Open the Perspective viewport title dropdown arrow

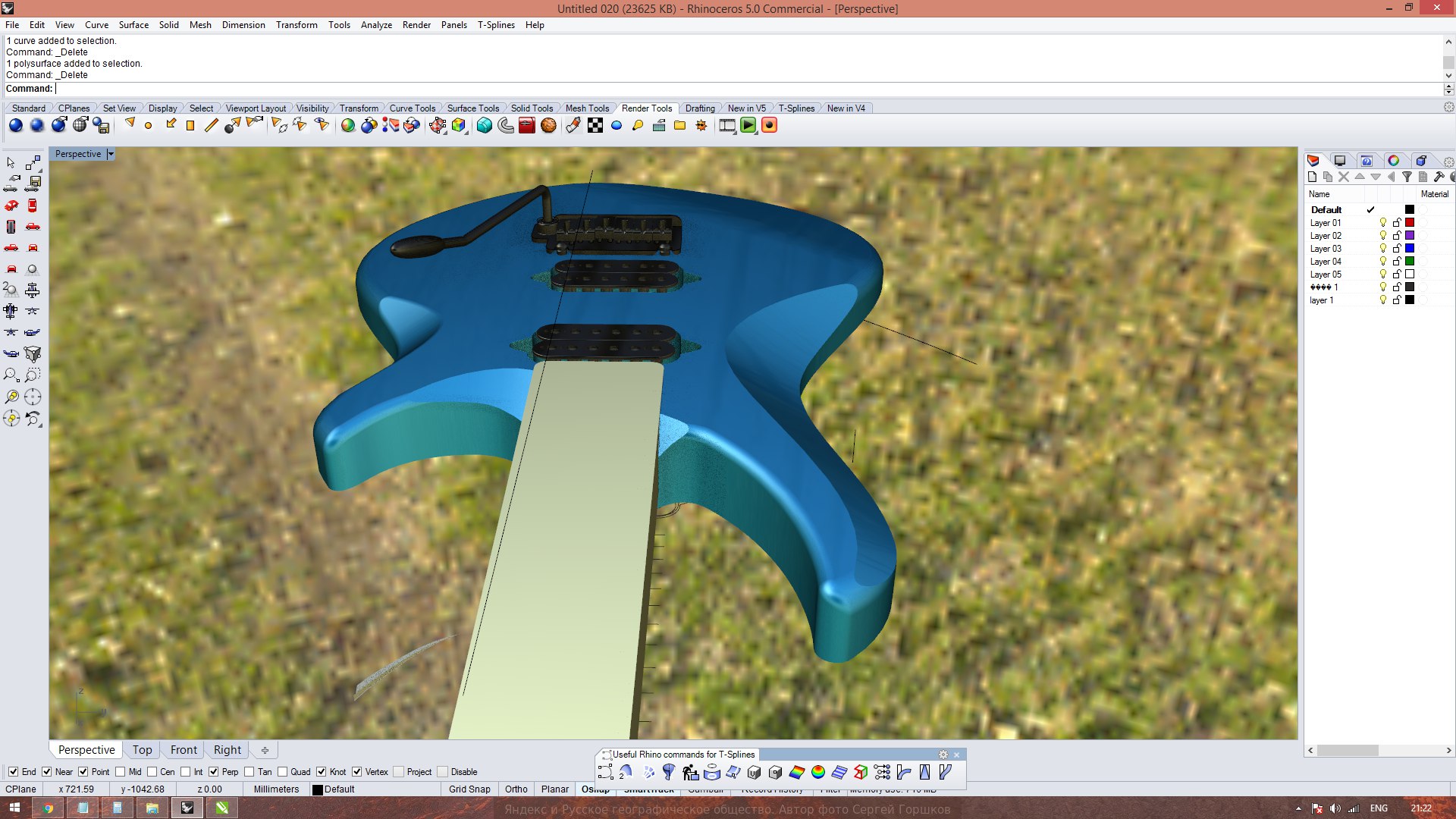[x=111, y=154]
